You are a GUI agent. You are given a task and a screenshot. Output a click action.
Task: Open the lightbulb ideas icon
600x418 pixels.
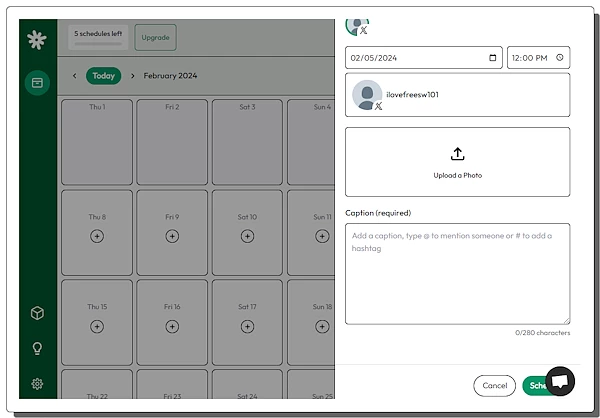pos(37,348)
